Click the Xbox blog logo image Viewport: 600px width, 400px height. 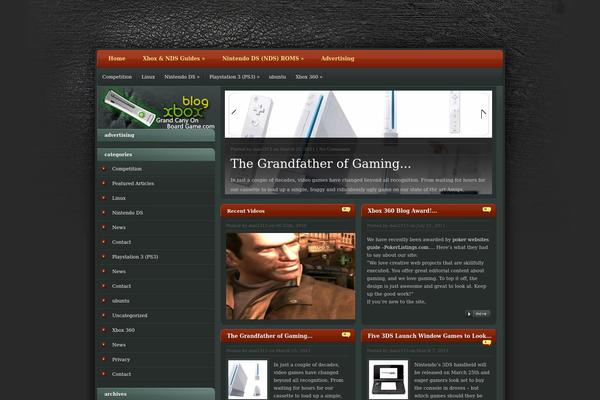(x=158, y=109)
